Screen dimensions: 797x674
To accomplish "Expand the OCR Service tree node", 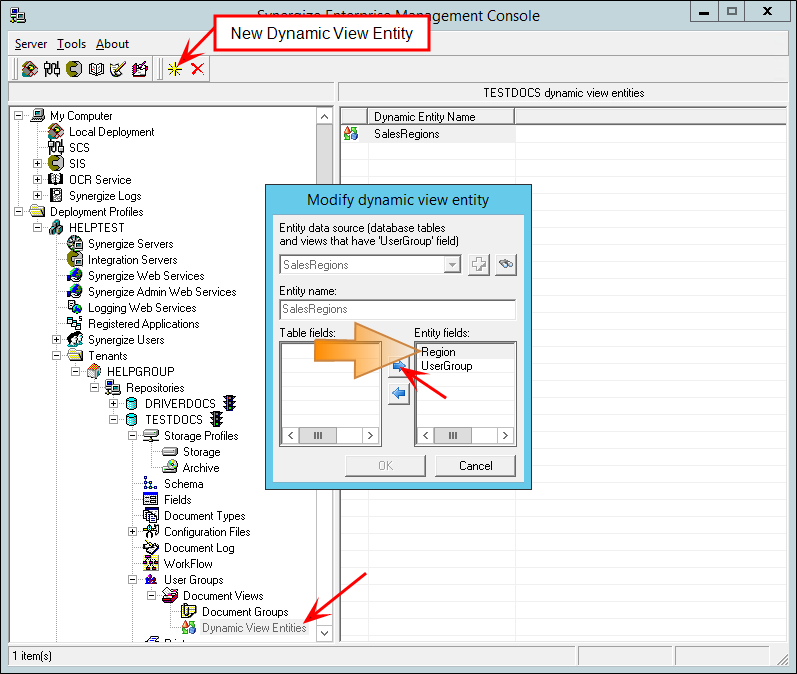I will coord(37,179).
